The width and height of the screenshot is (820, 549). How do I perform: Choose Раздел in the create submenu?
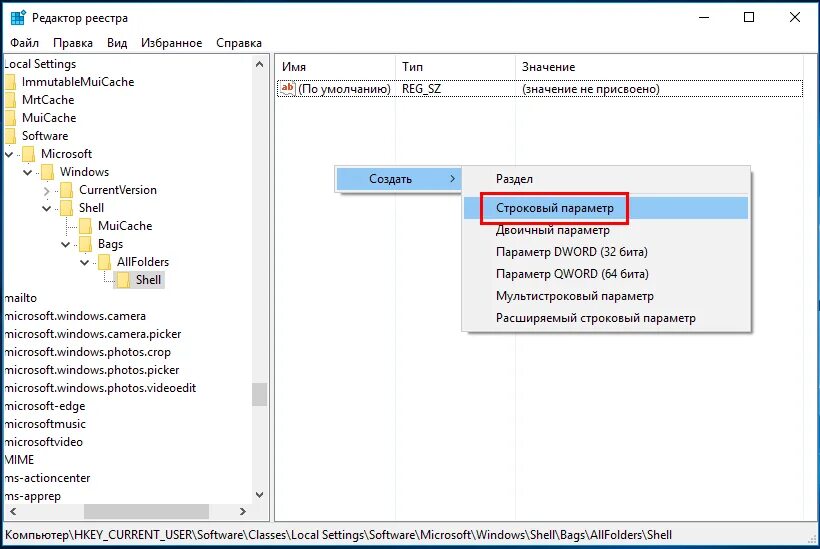606,179
